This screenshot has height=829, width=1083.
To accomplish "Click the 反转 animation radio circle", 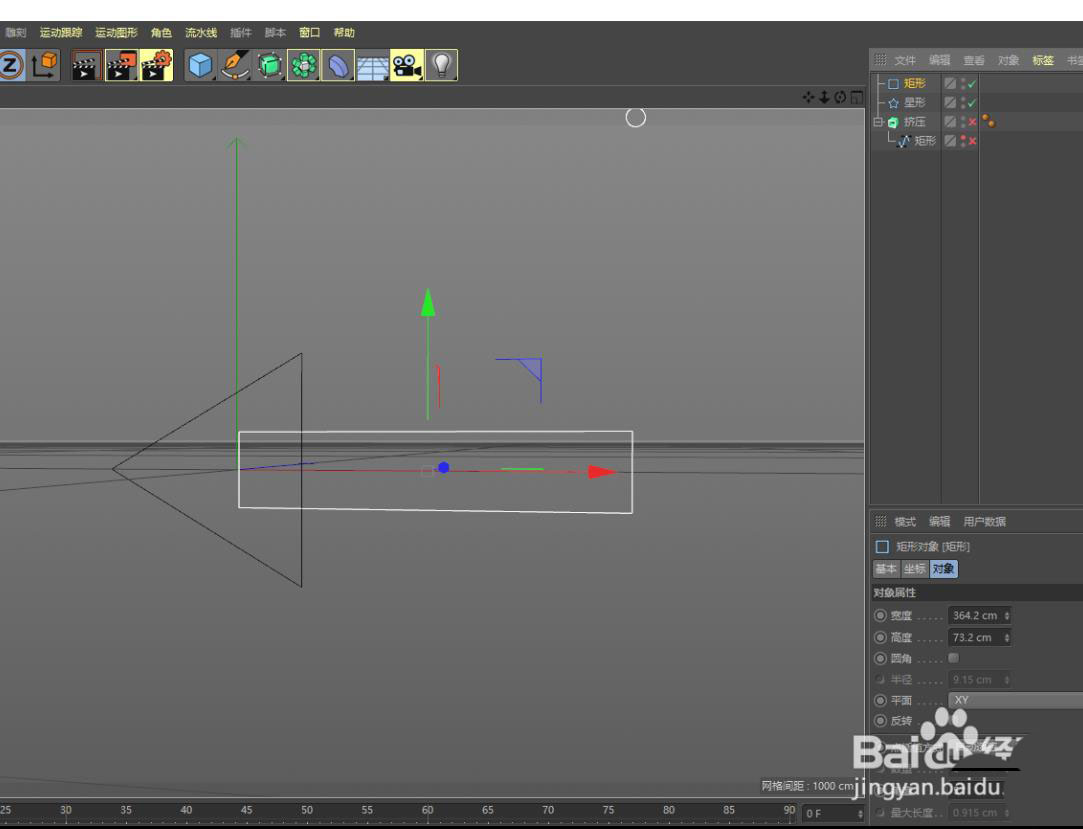I will [880, 721].
